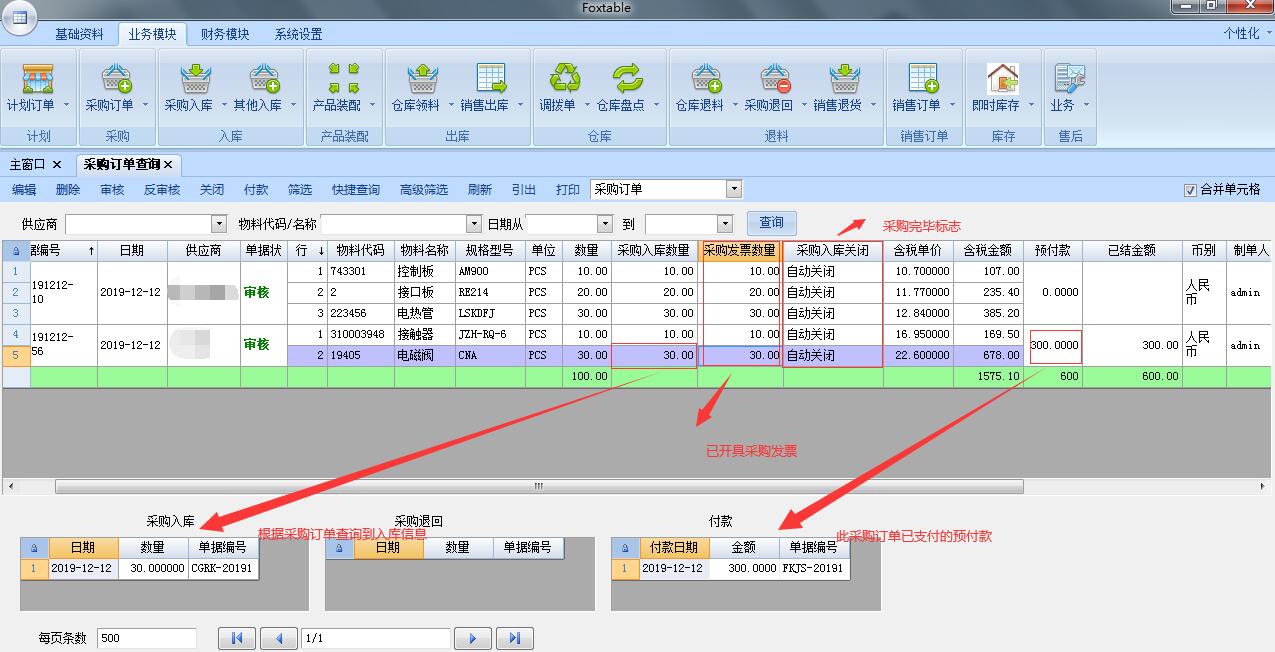Viewport: 1275px width, 652px height.
Task: Click the 反审核 toolbar command
Action: 161,190
